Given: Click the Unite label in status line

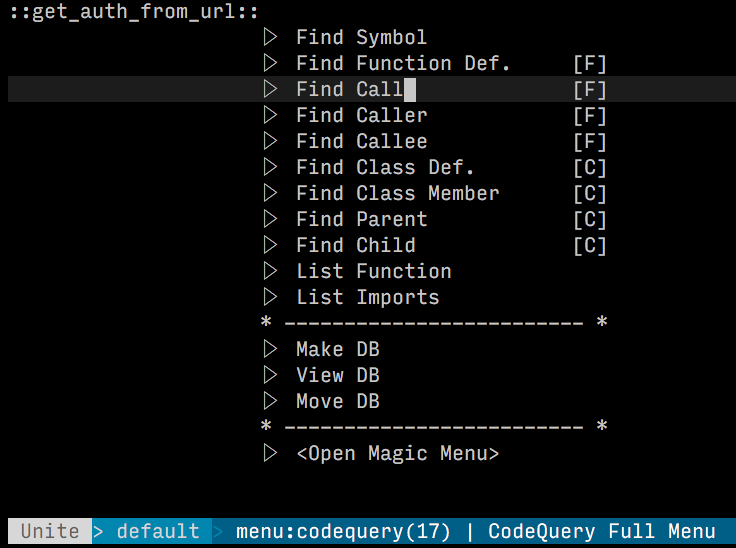Looking at the screenshot, I should (50, 531).
